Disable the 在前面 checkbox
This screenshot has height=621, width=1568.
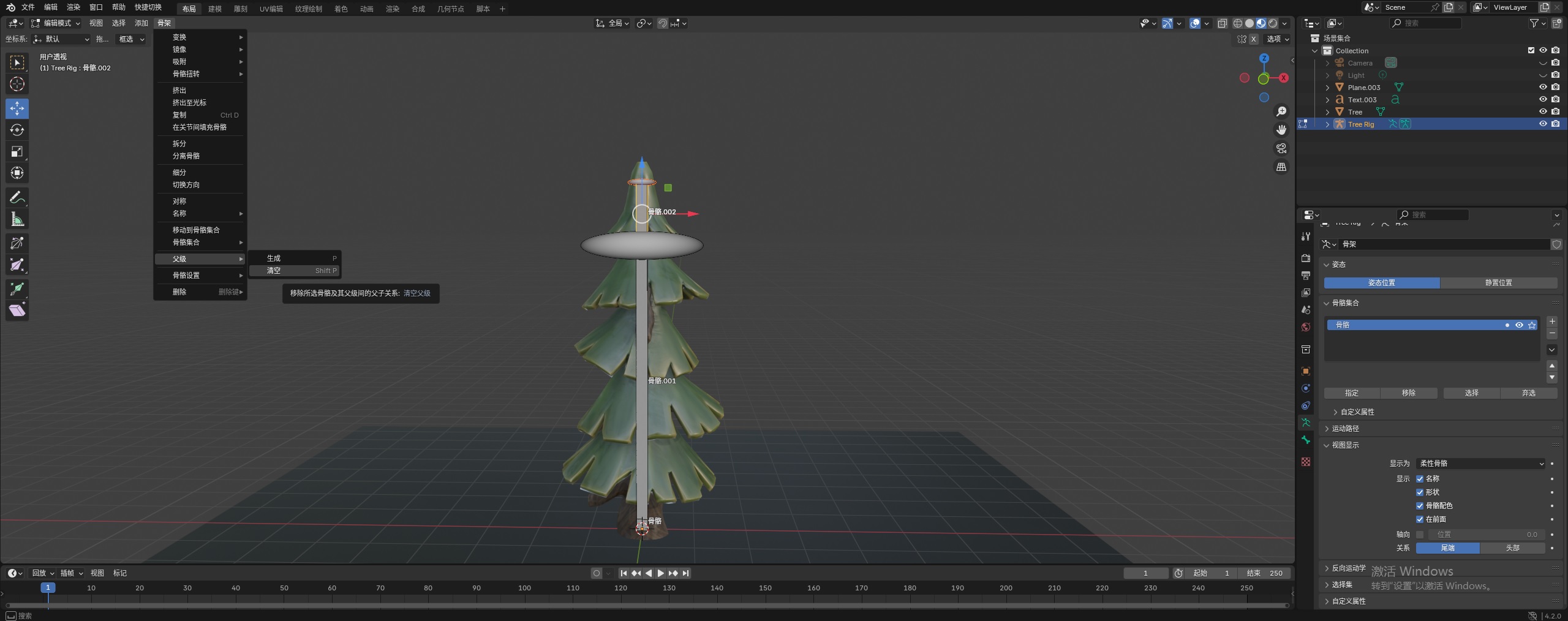[1420, 519]
